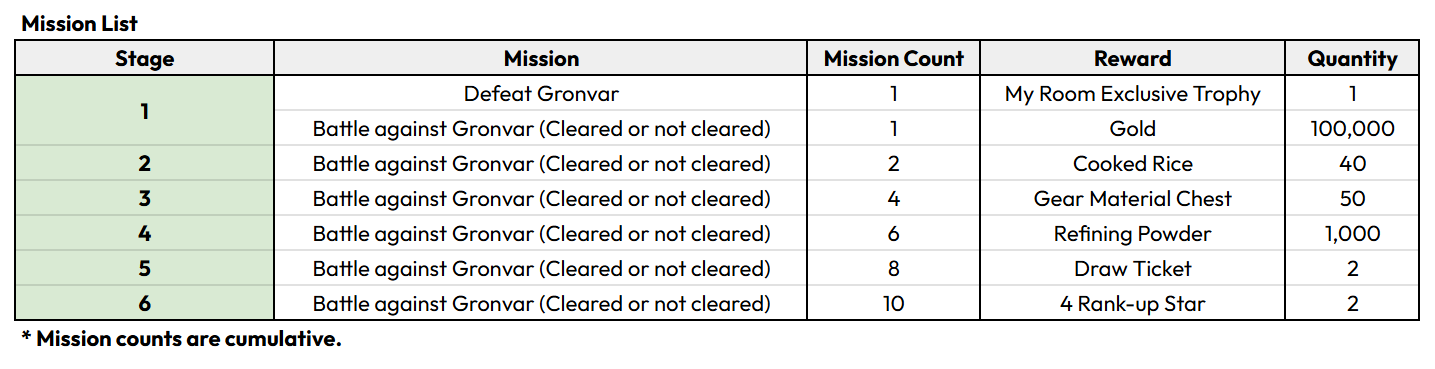The image size is (1435, 369).
Task: Select the Mission column header
Action: pos(541,59)
